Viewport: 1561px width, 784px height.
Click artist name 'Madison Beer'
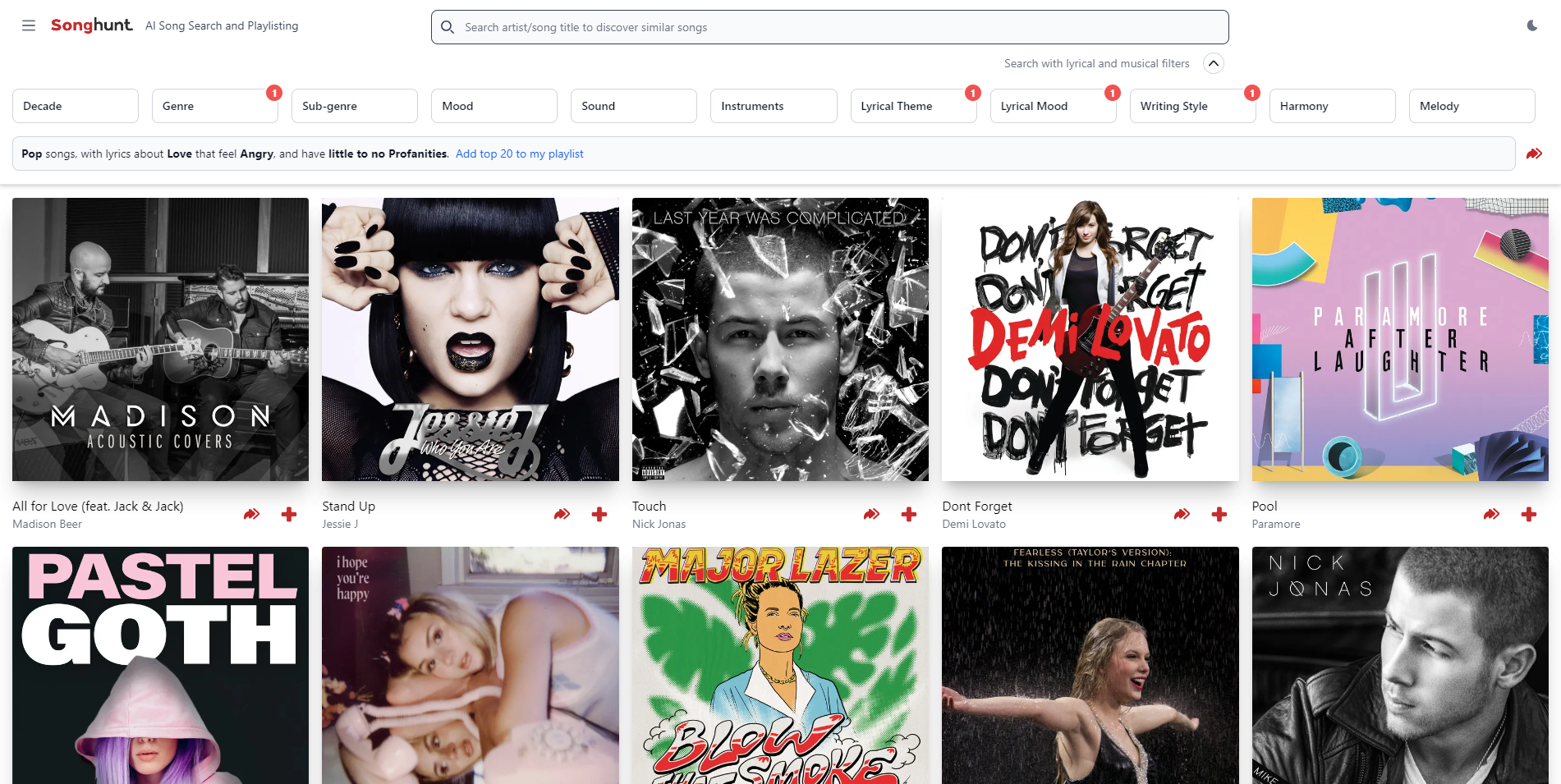[47, 524]
